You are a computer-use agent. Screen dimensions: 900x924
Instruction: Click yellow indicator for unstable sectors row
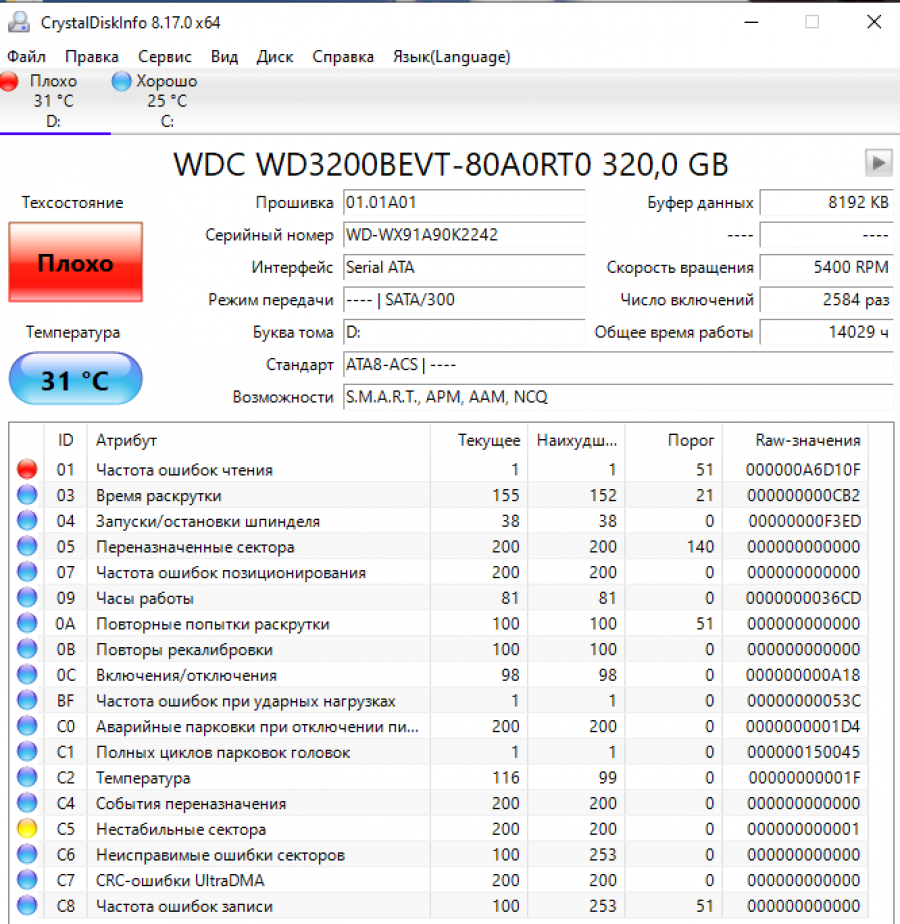[x=27, y=829]
